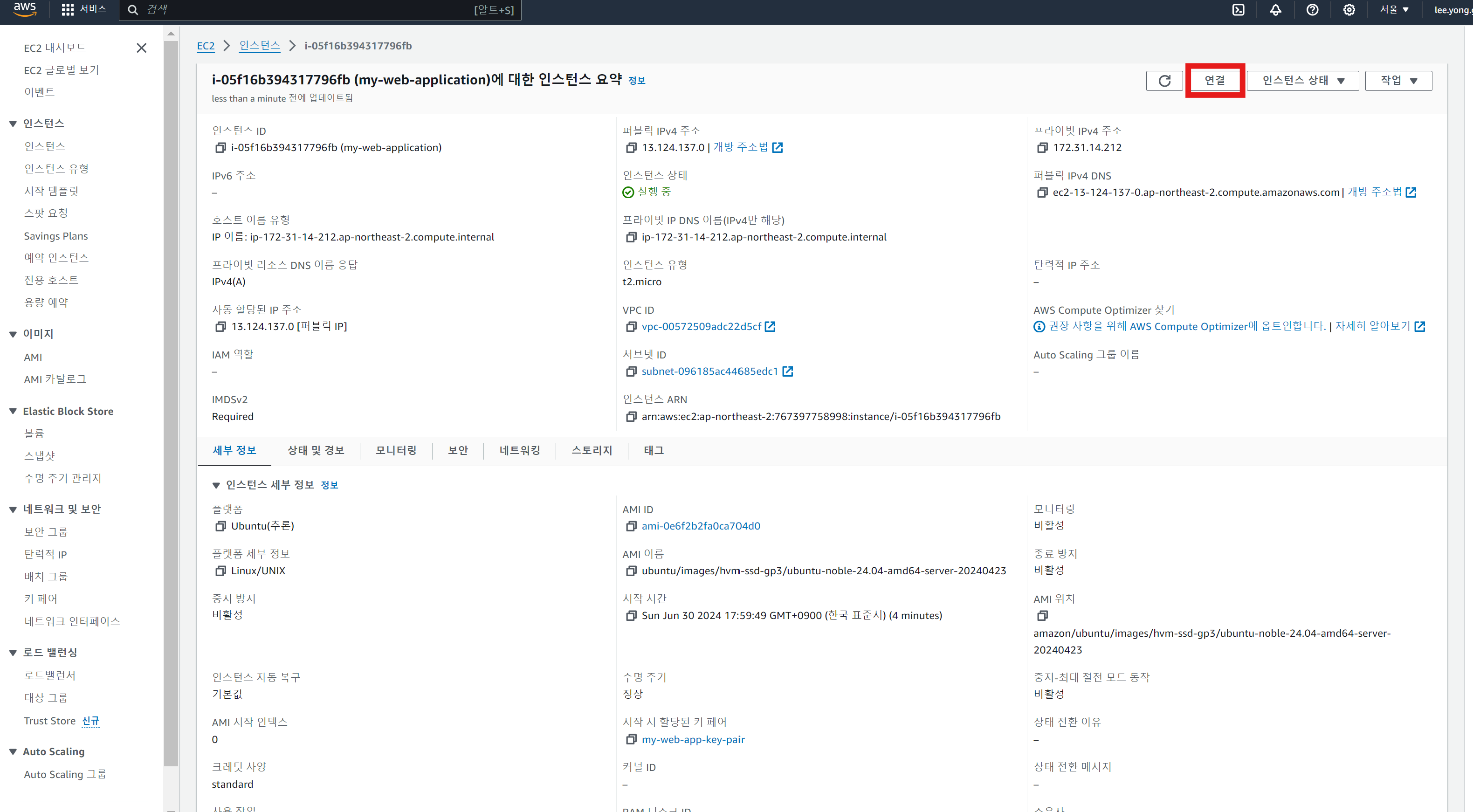Open the help question mark icon
Screen dimensions: 1473x812
(1312, 10)
